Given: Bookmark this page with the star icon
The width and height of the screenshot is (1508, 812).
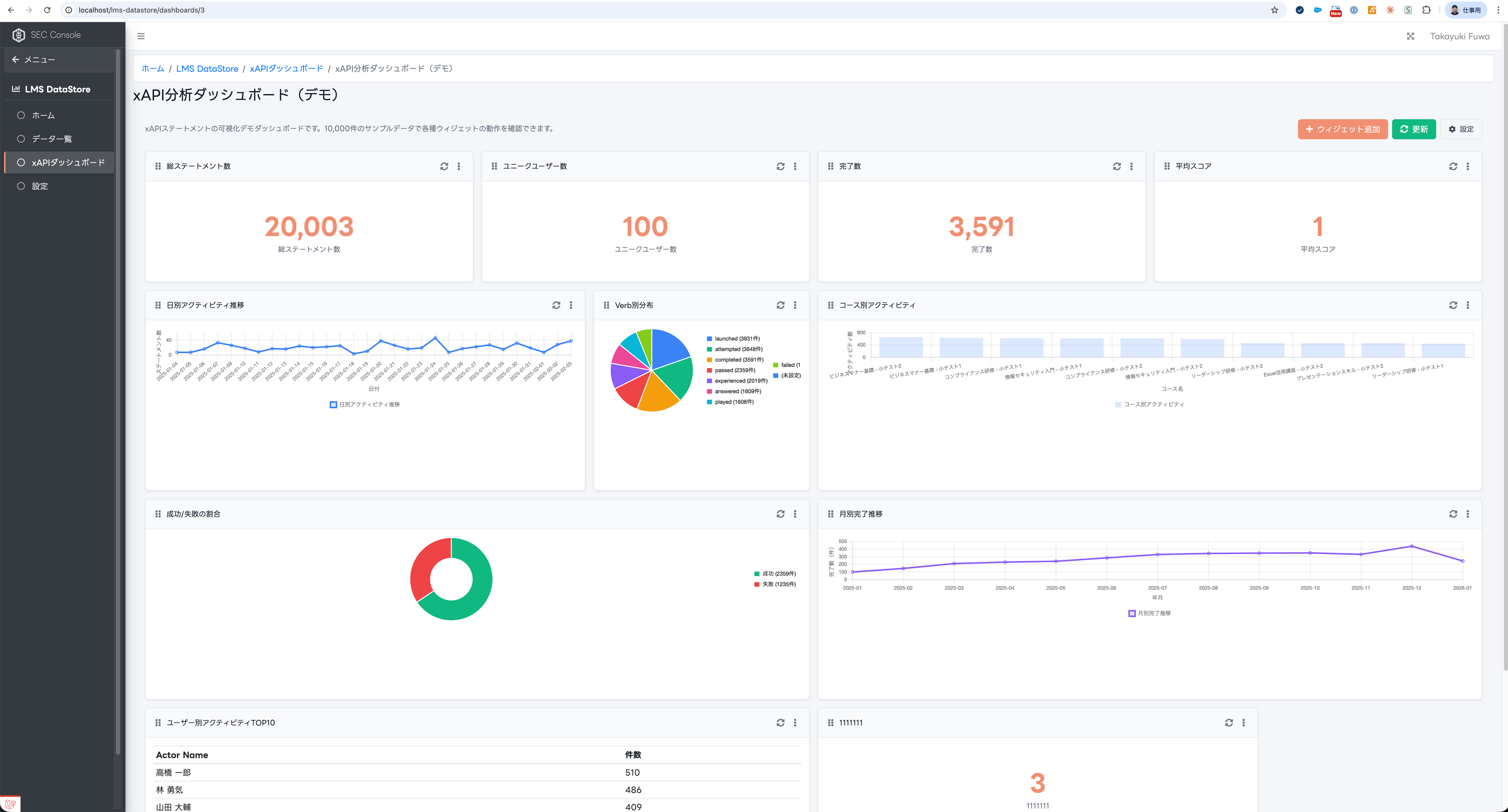Looking at the screenshot, I should pyautogui.click(x=1274, y=10).
